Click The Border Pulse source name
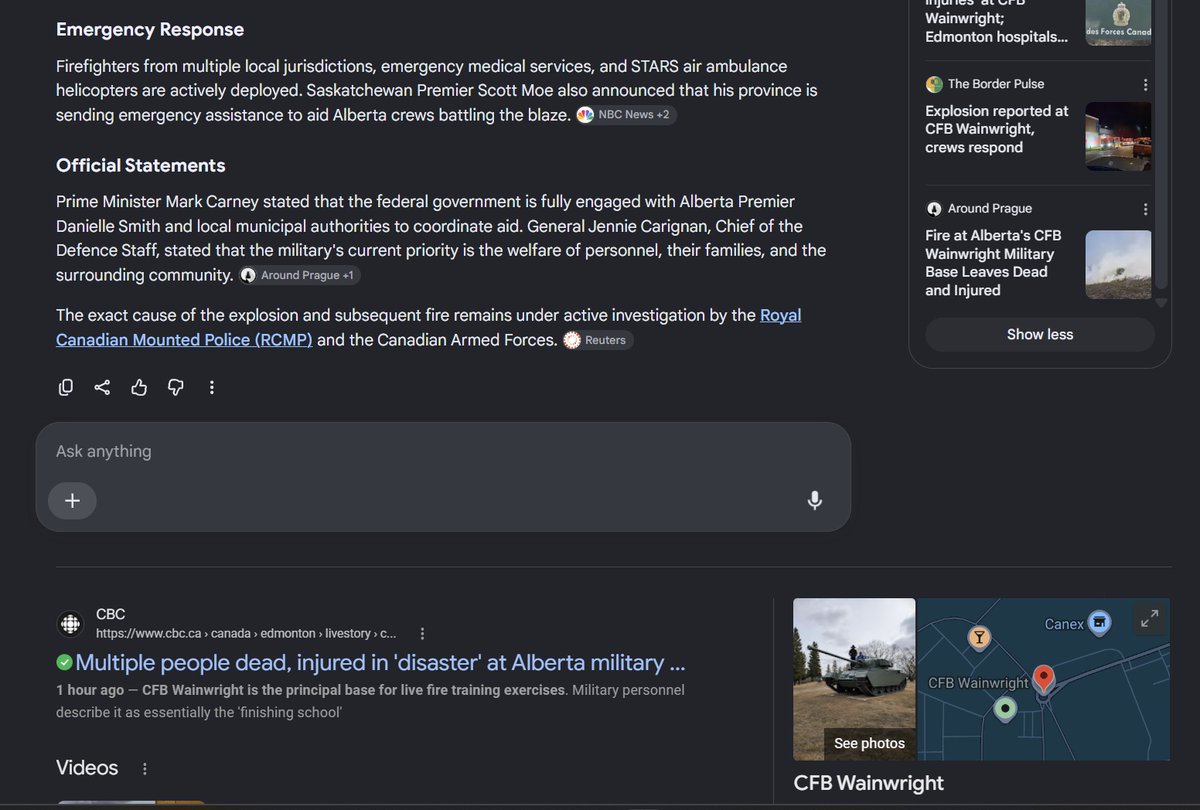Image resolution: width=1200 pixels, height=810 pixels. pos(996,85)
